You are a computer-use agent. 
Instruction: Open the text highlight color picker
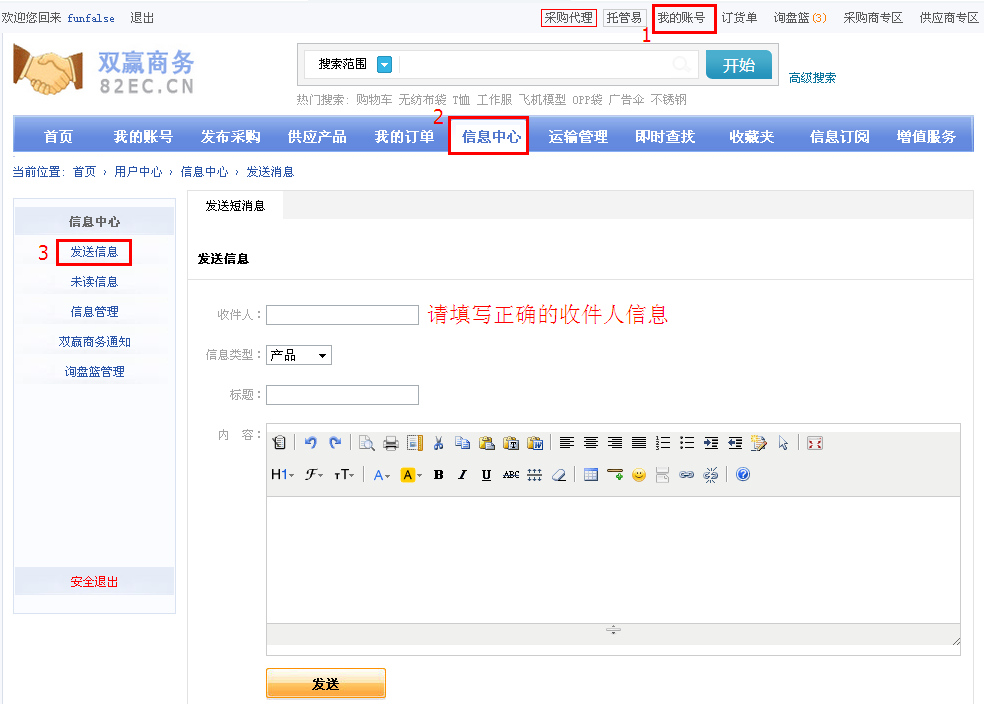411,475
